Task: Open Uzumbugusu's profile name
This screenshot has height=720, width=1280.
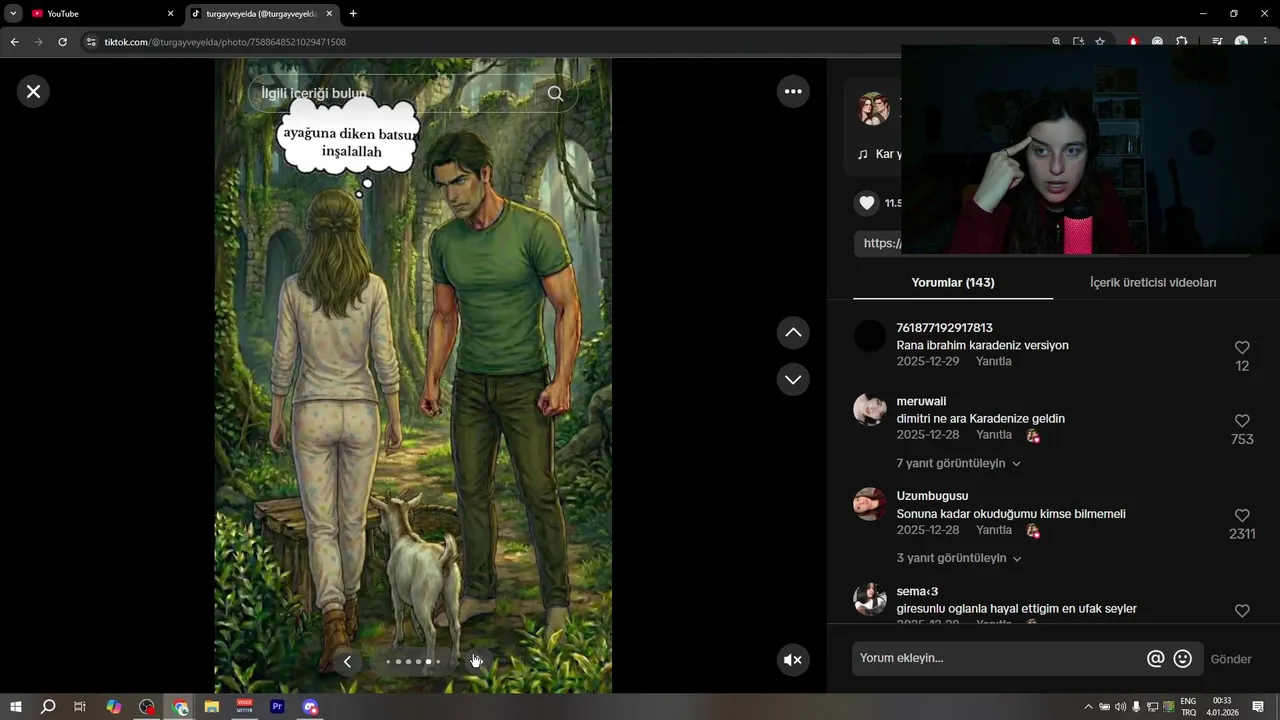Action: pyautogui.click(x=932, y=496)
